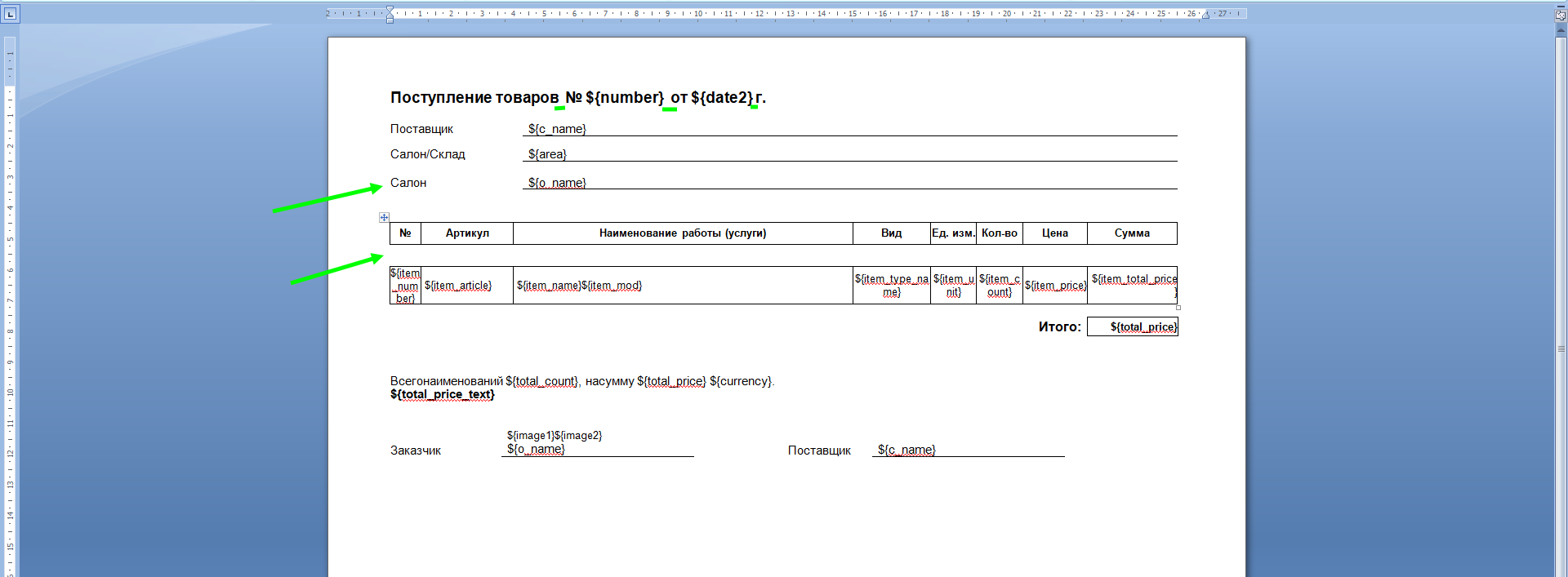Screen dimensions: 1568x577
Task: Click the left indent square on ruler
Action: [x=390, y=20]
